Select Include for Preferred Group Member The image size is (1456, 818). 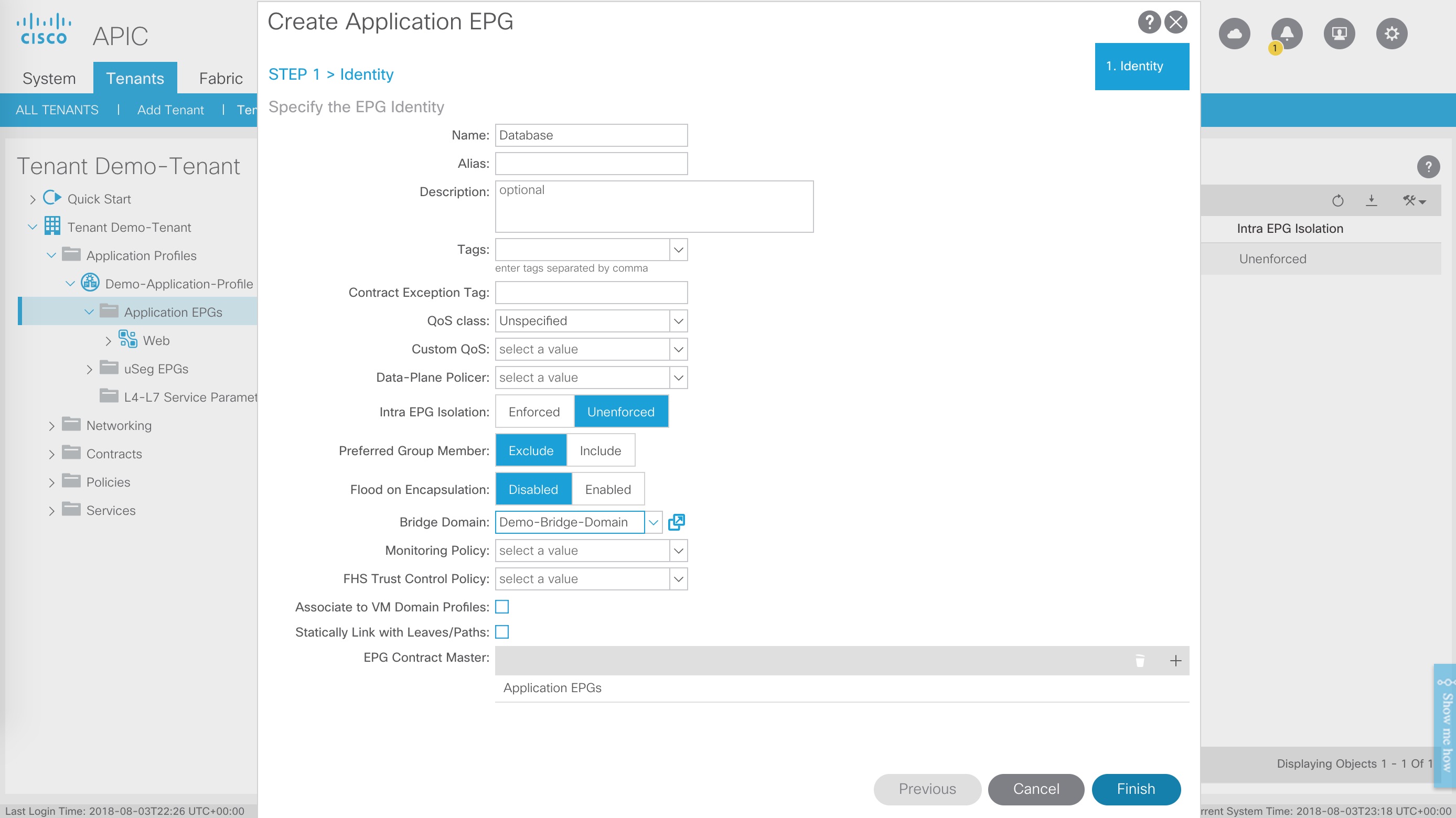pos(600,451)
